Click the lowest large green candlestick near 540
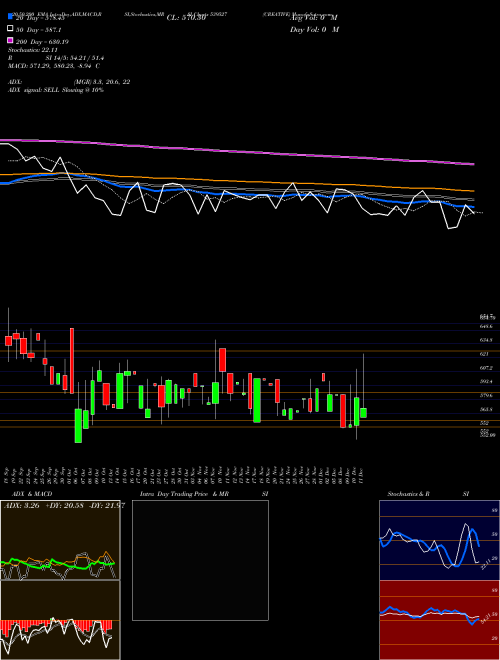This screenshot has height=660, width=500. 78,426
